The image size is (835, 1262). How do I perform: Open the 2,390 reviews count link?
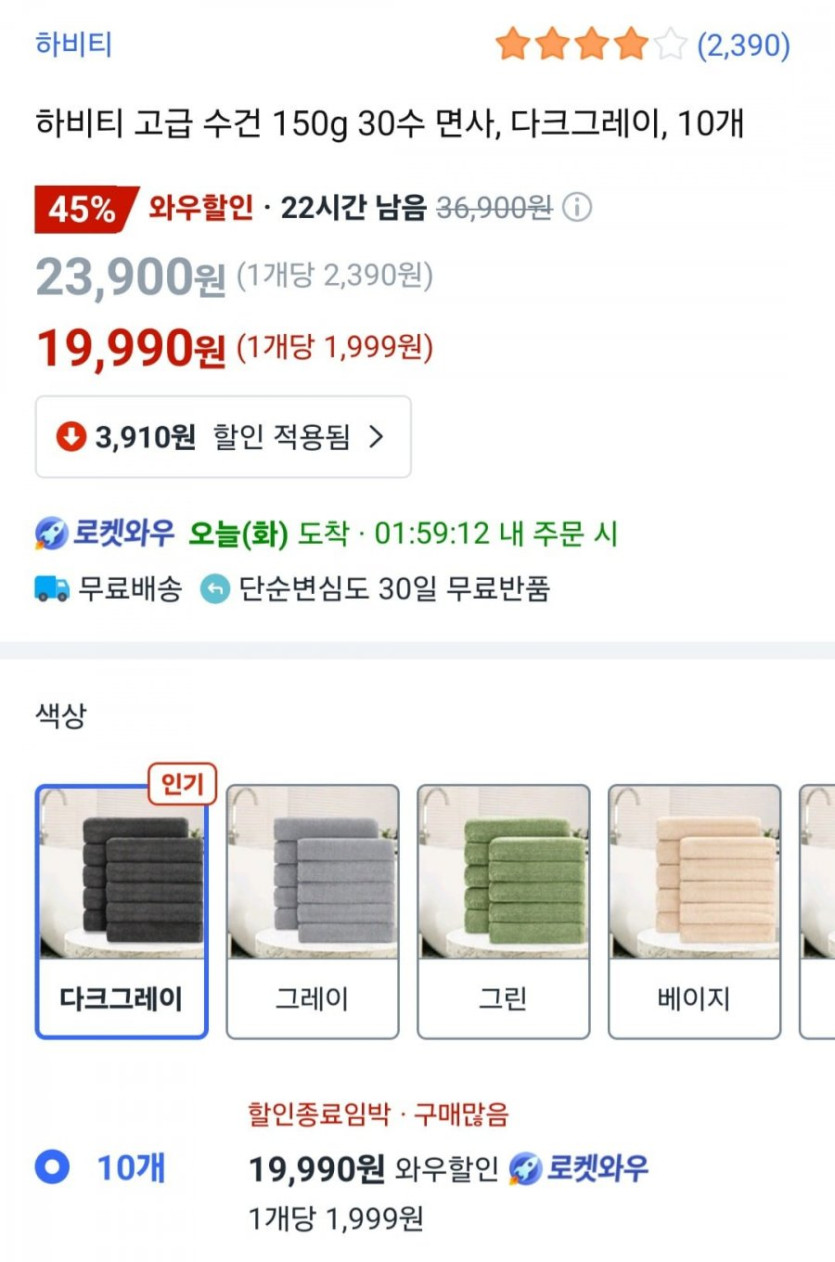click(x=743, y=45)
